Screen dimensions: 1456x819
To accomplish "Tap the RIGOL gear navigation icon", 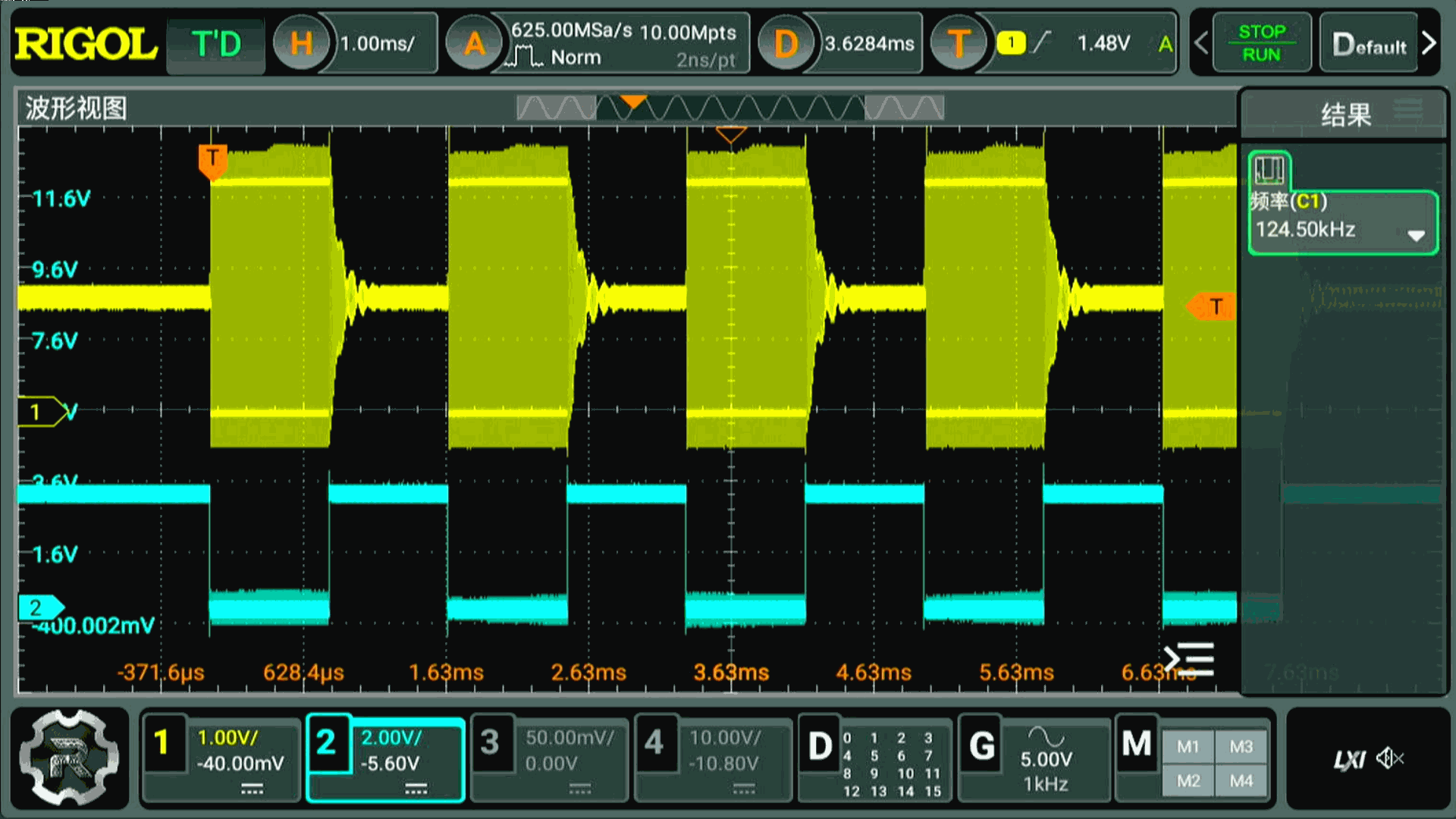I will [69, 757].
